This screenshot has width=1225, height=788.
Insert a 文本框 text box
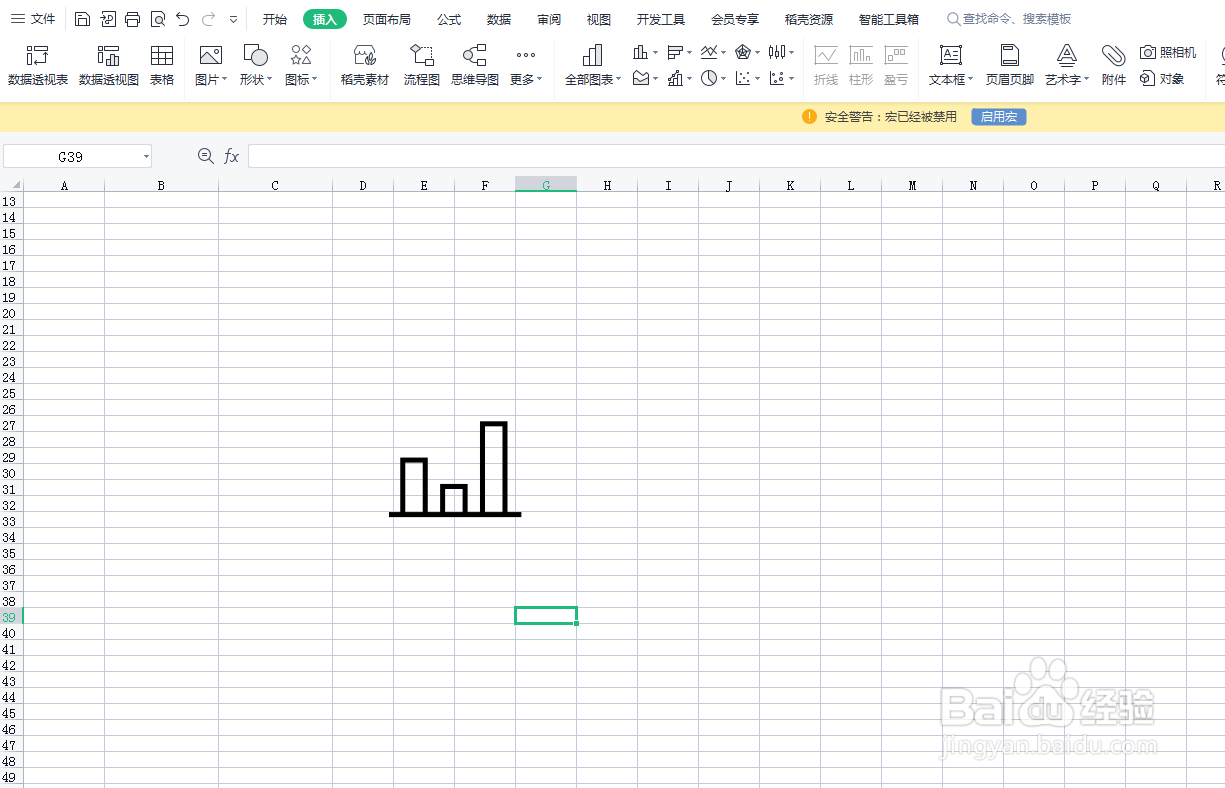pos(951,65)
